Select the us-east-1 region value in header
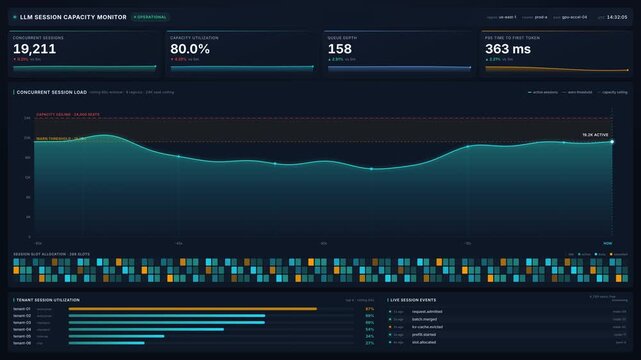 (507, 17)
